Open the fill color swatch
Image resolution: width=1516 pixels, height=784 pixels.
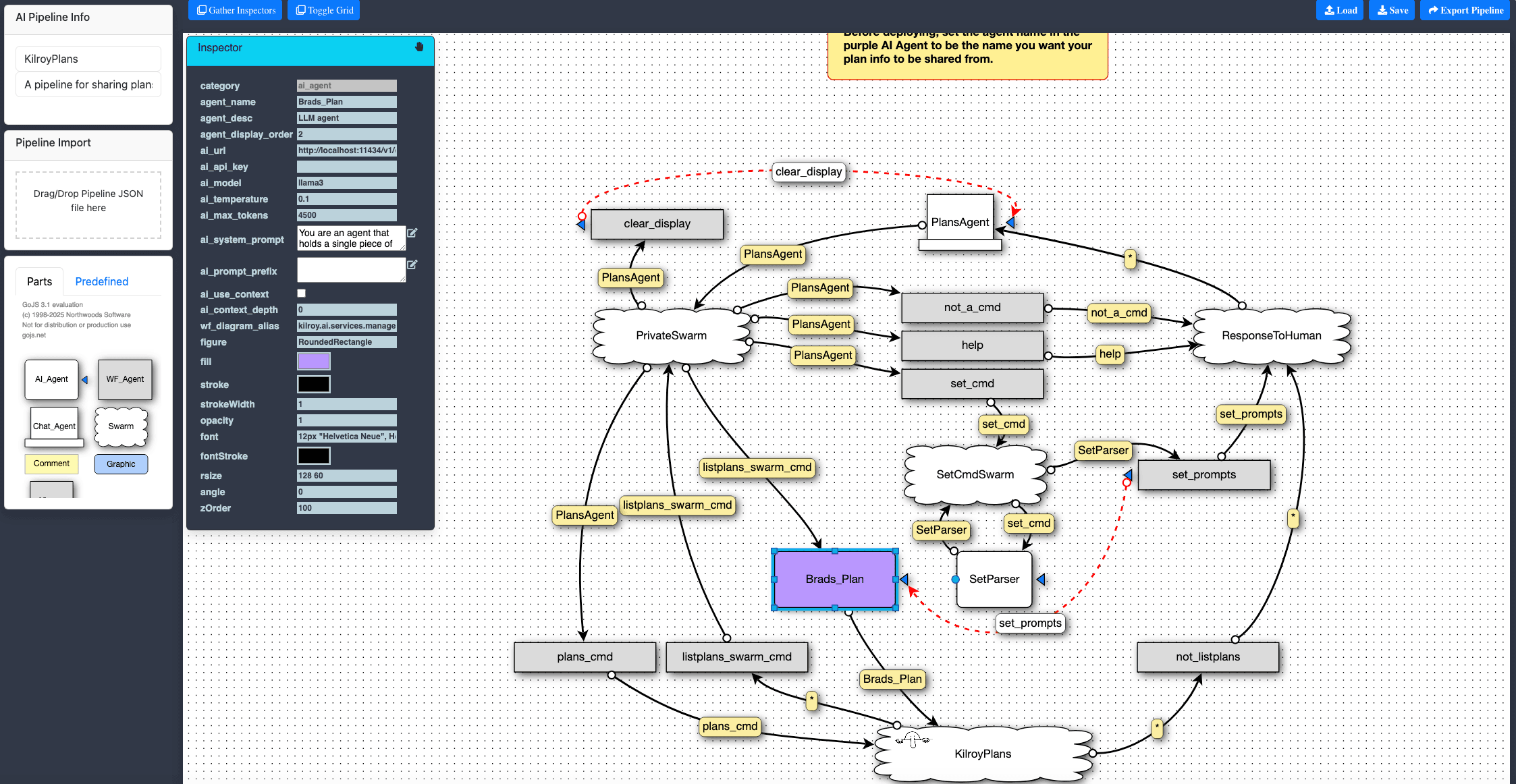tap(314, 362)
